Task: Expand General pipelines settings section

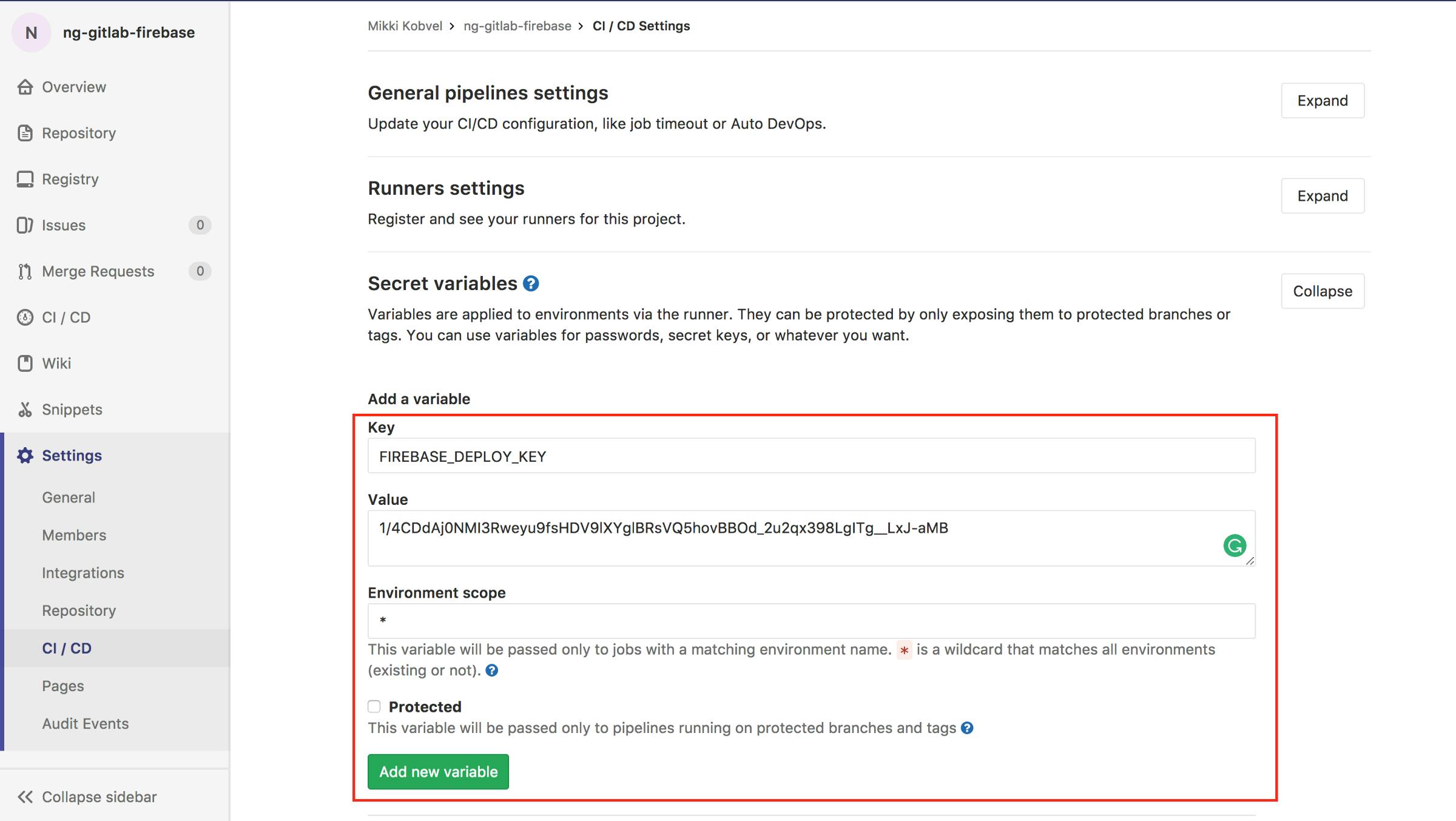Action: click(x=1322, y=101)
